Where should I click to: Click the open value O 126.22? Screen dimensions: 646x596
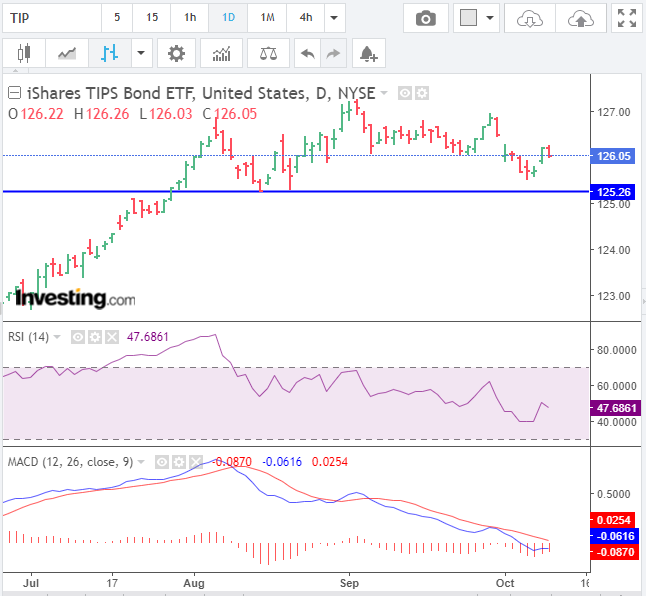coord(36,114)
